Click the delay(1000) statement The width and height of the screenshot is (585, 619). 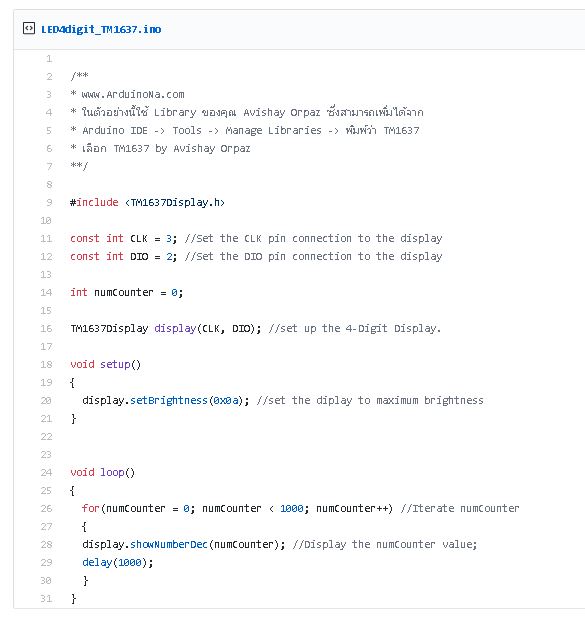118,563
